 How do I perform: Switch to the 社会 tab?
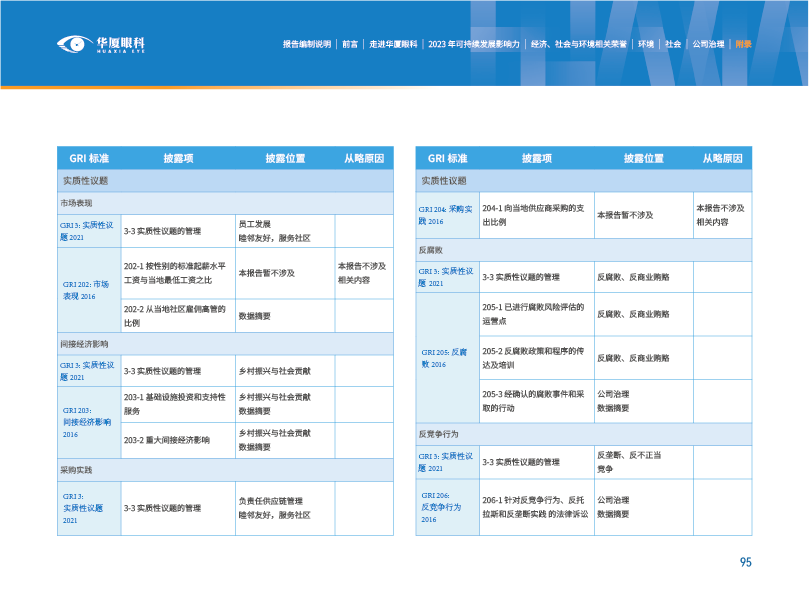pyautogui.click(x=673, y=44)
